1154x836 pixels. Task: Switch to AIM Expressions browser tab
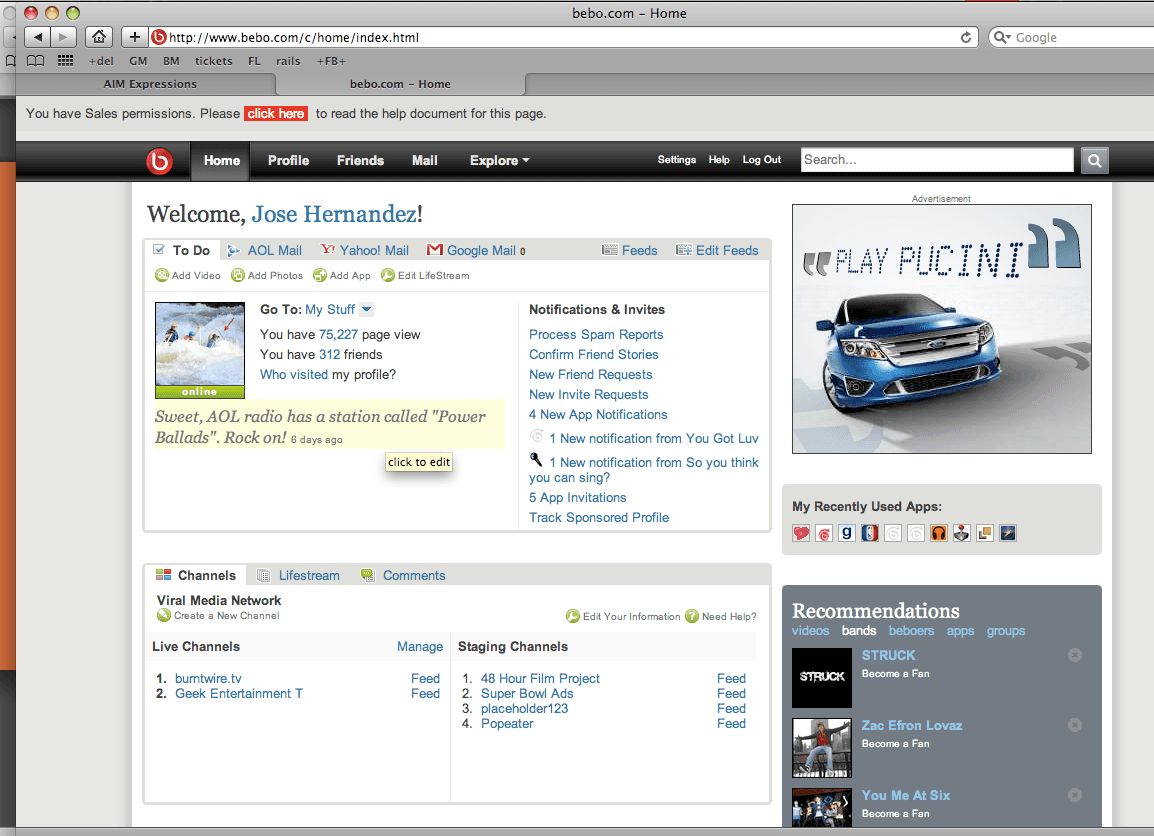[150, 84]
